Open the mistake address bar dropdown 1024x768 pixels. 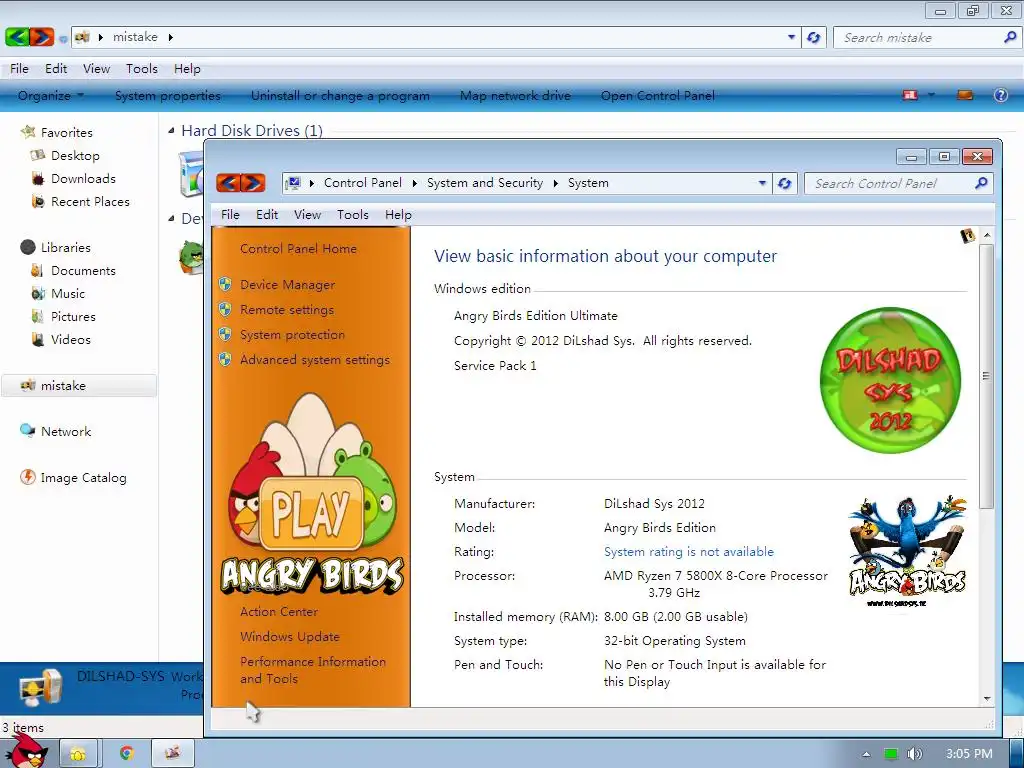(792, 37)
